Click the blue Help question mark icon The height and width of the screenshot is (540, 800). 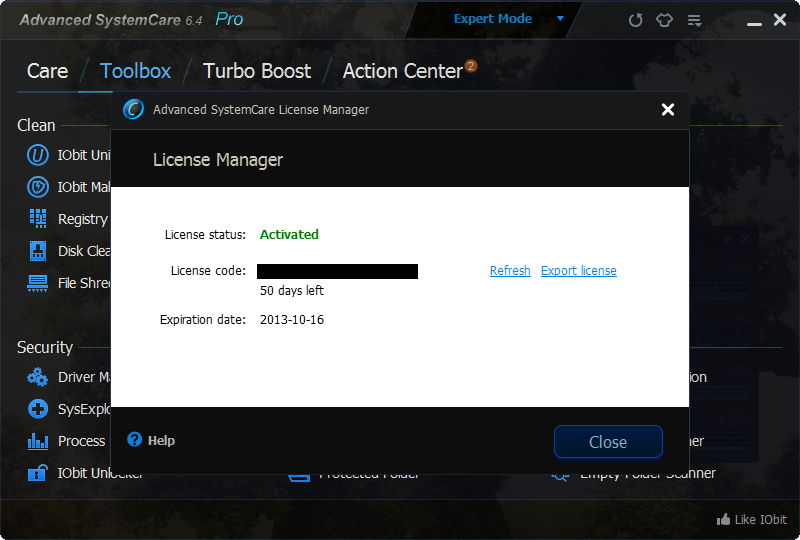[x=134, y=439]
